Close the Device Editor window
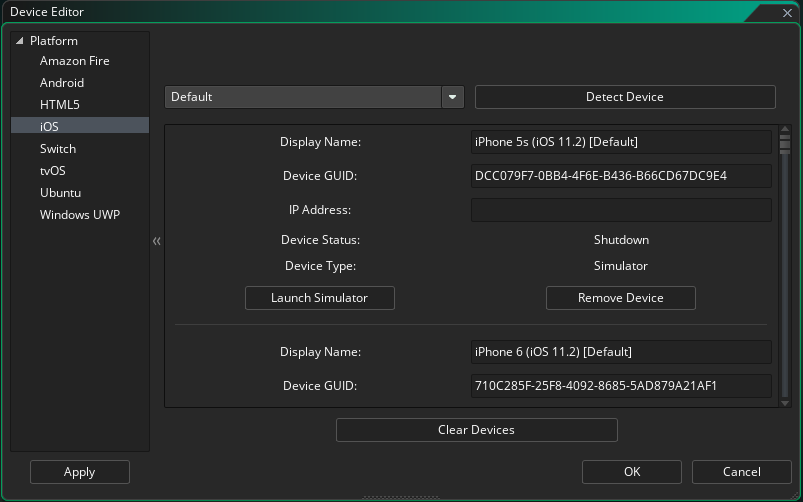This screenshot has height=502, width=803. click(788, 13)
